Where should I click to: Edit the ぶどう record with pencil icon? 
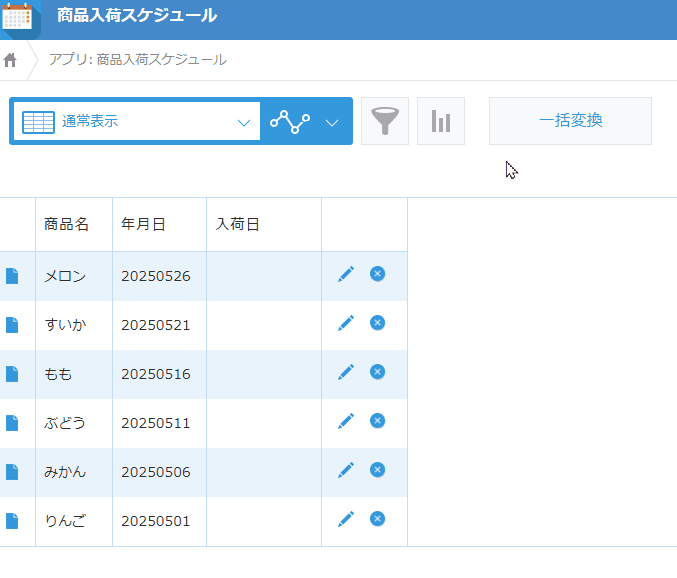pyautogui.click(x=346, y=421)
